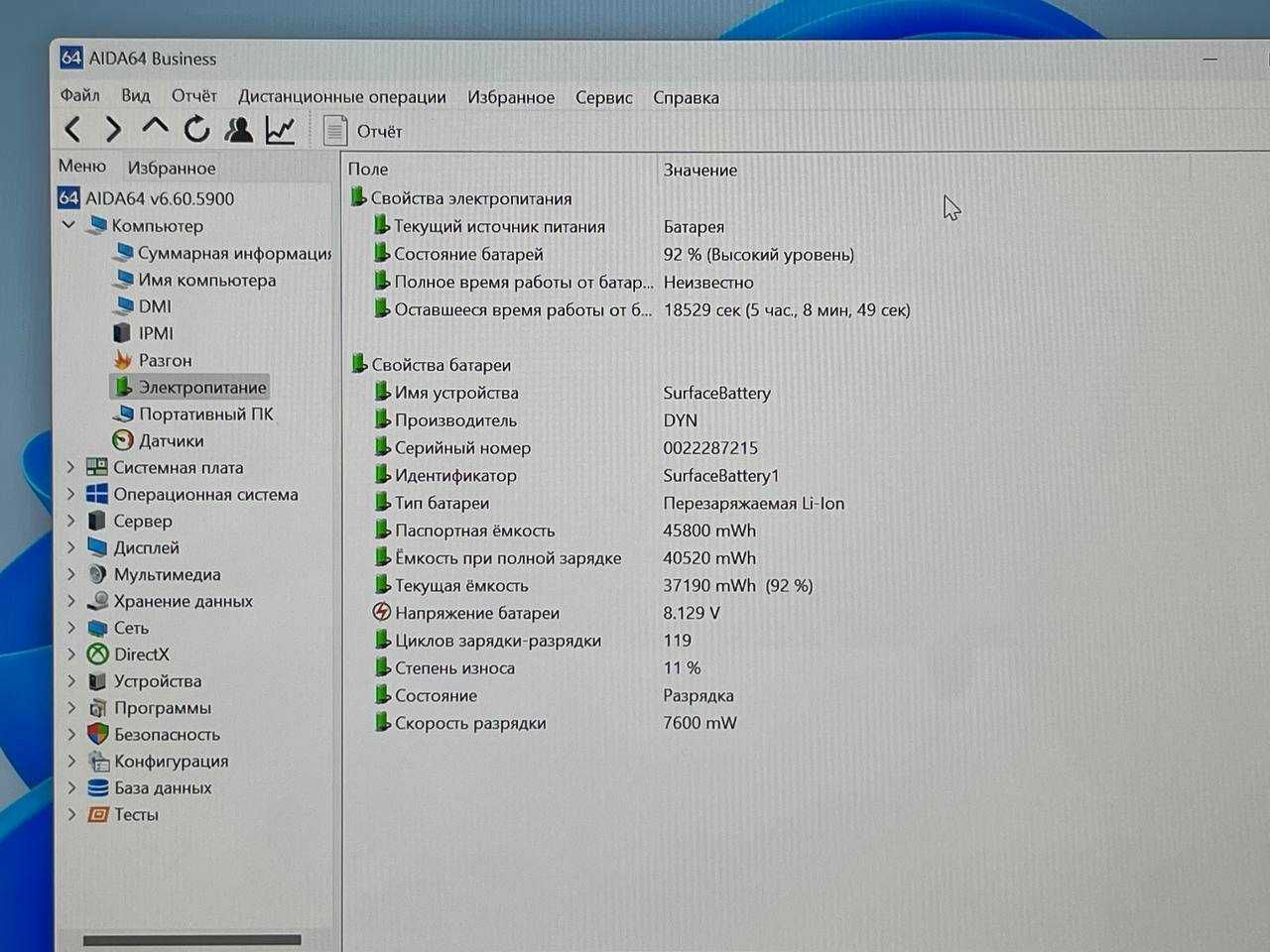Minimize the AIDA64 Business window
1270x952 pixels.
1210,59
